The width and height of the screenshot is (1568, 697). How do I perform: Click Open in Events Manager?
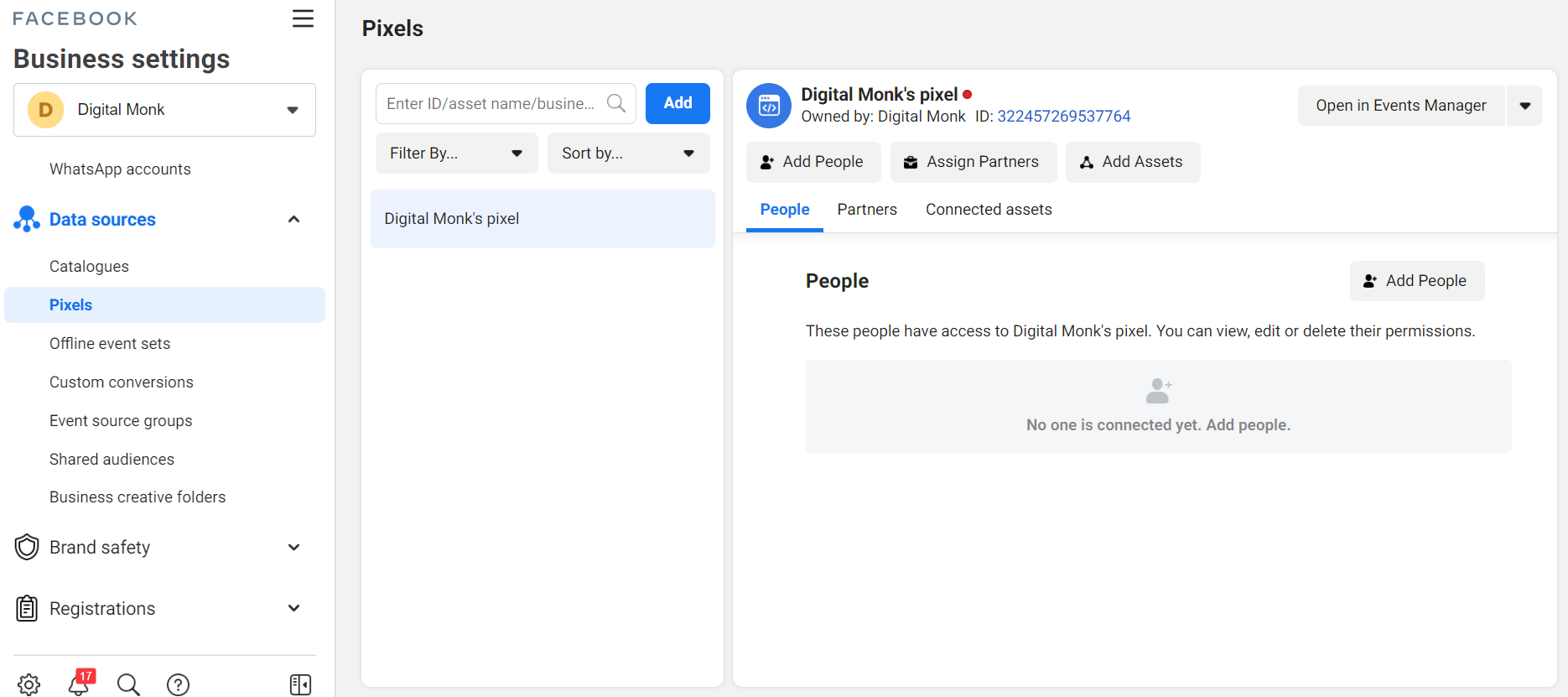click(1401, 106)
